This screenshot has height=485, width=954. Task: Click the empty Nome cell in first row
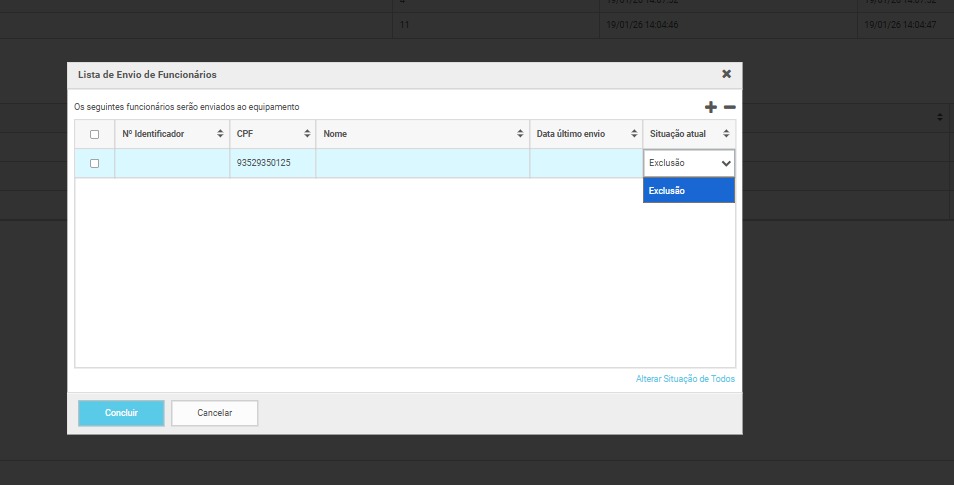pos(422,163)
